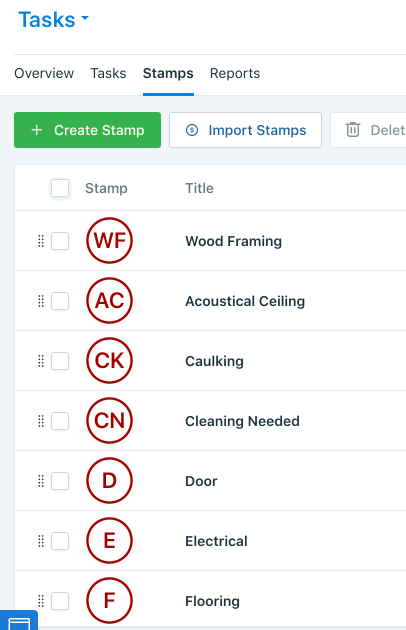Tick the select-all checkbox in the header row
Screen dimensions: 406x630
60,188
